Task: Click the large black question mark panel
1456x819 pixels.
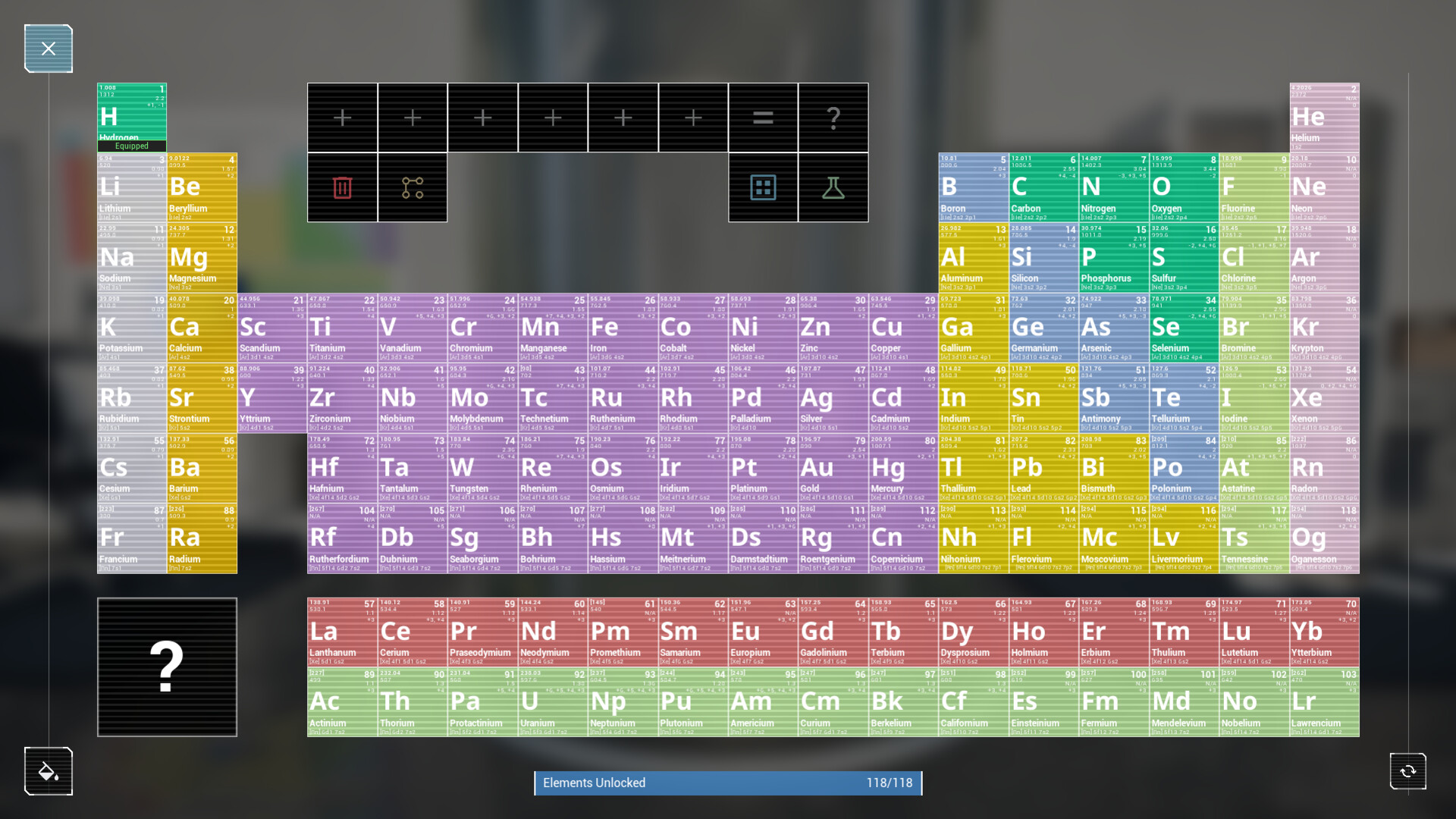Action: pos(167,667)
